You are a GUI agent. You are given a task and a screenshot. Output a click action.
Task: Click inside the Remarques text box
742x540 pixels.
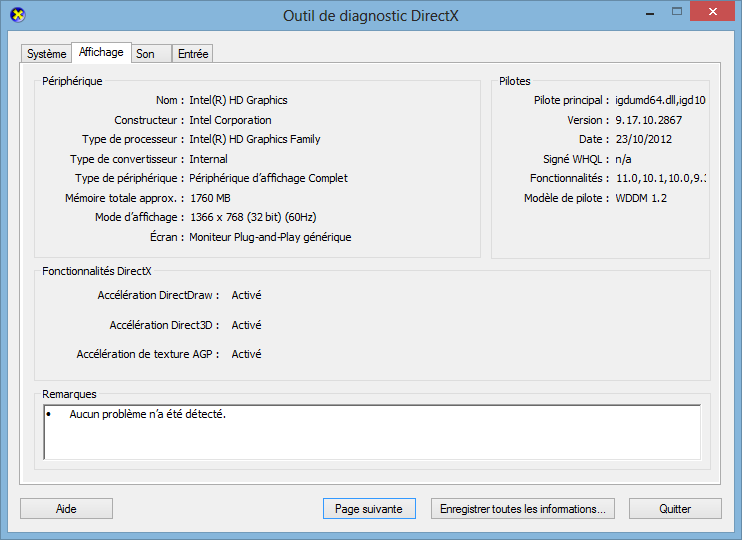tap(372, 432)
